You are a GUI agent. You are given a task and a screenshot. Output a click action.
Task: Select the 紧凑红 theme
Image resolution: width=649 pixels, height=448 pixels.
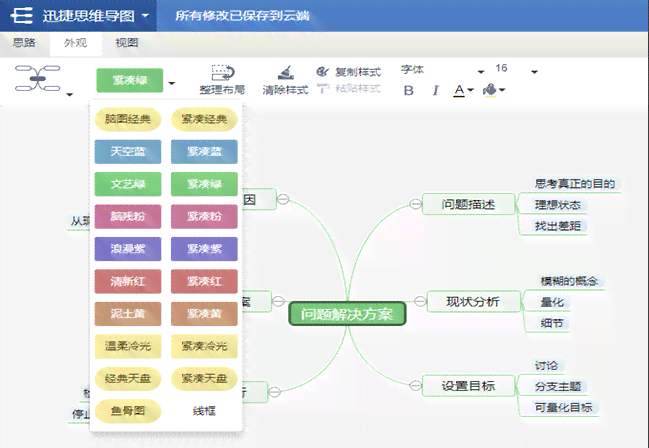[204, 281]
